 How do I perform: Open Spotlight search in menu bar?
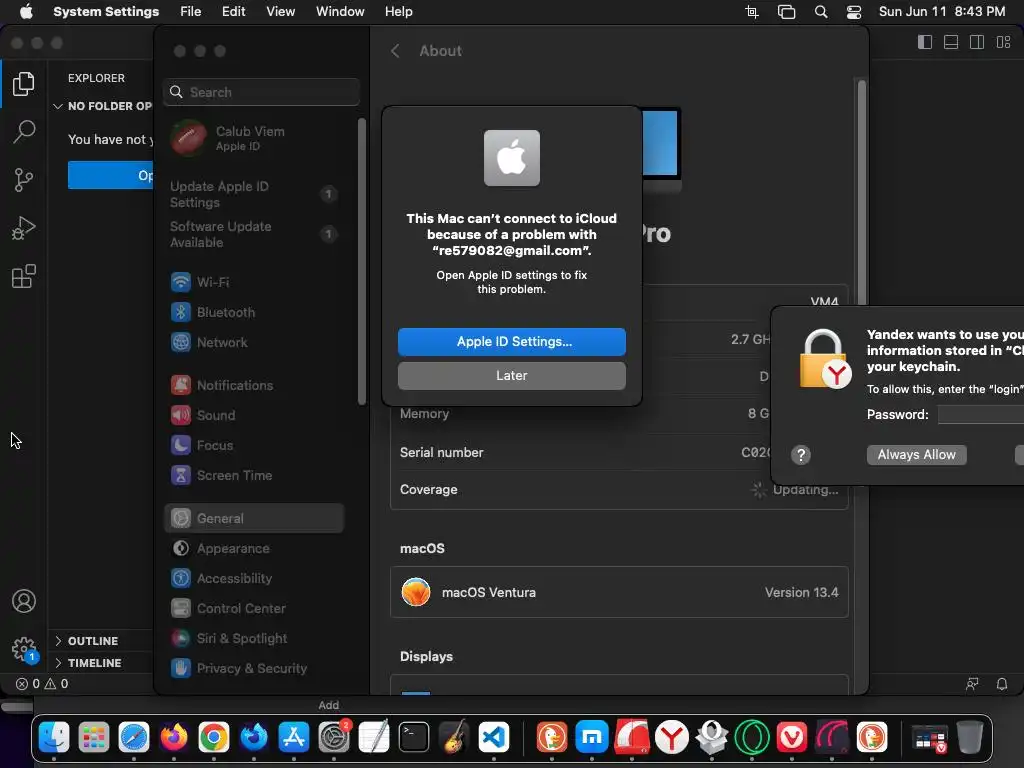coord(821,12)
